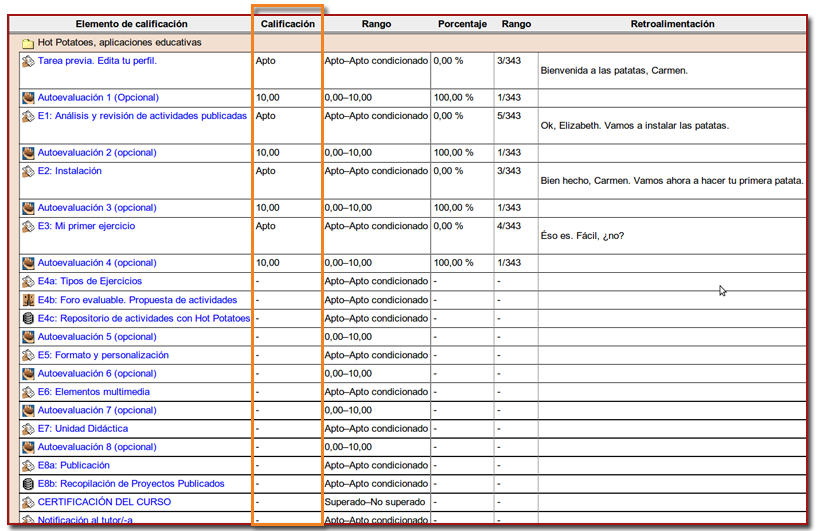Click the assignment icon beside Tarea previa
Screen dimensions: 816x531
coord(28,61)
